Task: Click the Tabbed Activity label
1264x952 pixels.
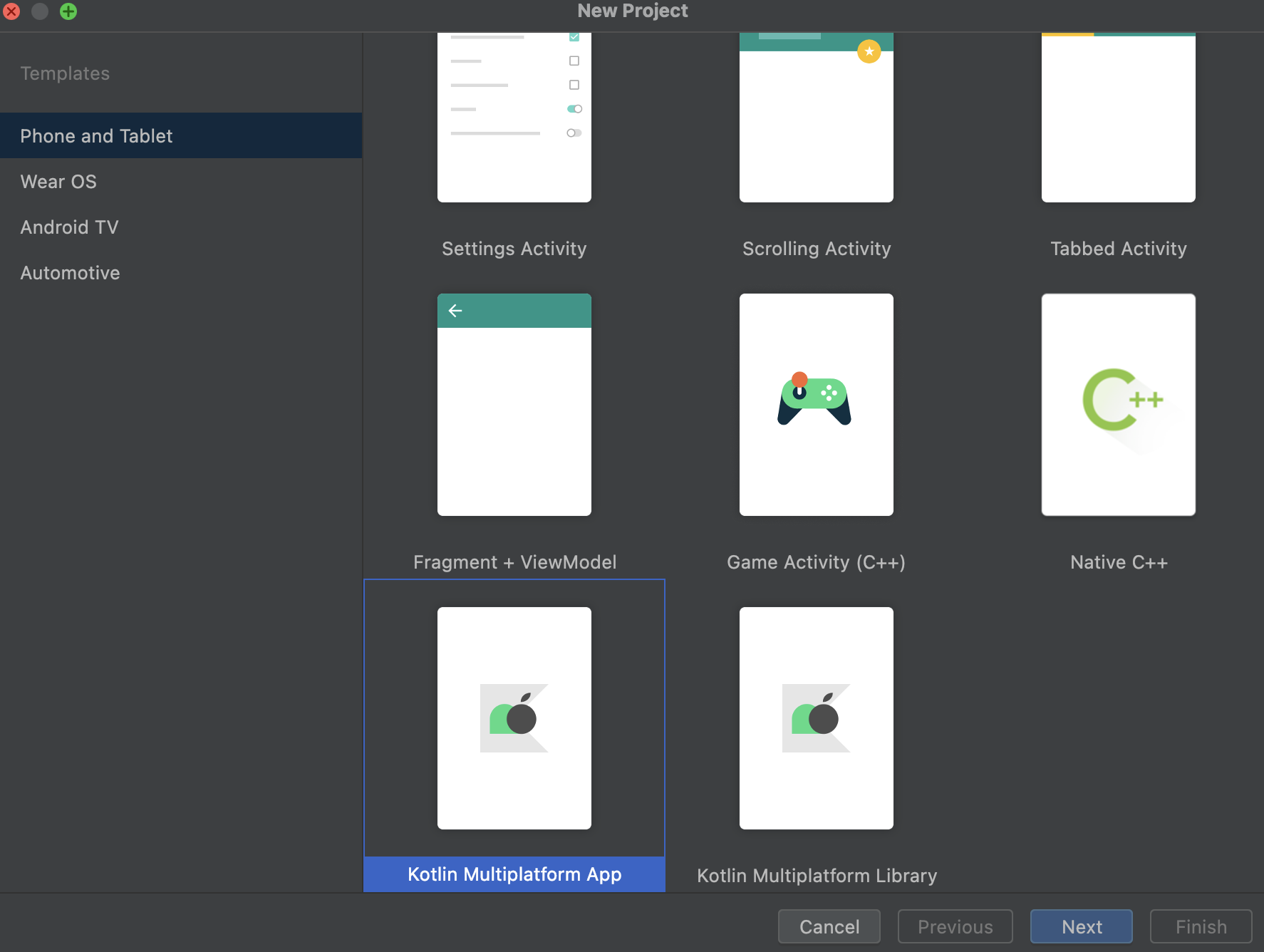Action: (1119, 249)
